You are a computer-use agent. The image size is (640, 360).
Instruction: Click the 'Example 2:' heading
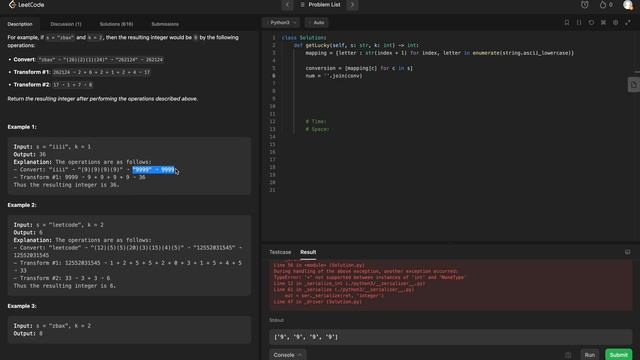click(x=22, y=205)
